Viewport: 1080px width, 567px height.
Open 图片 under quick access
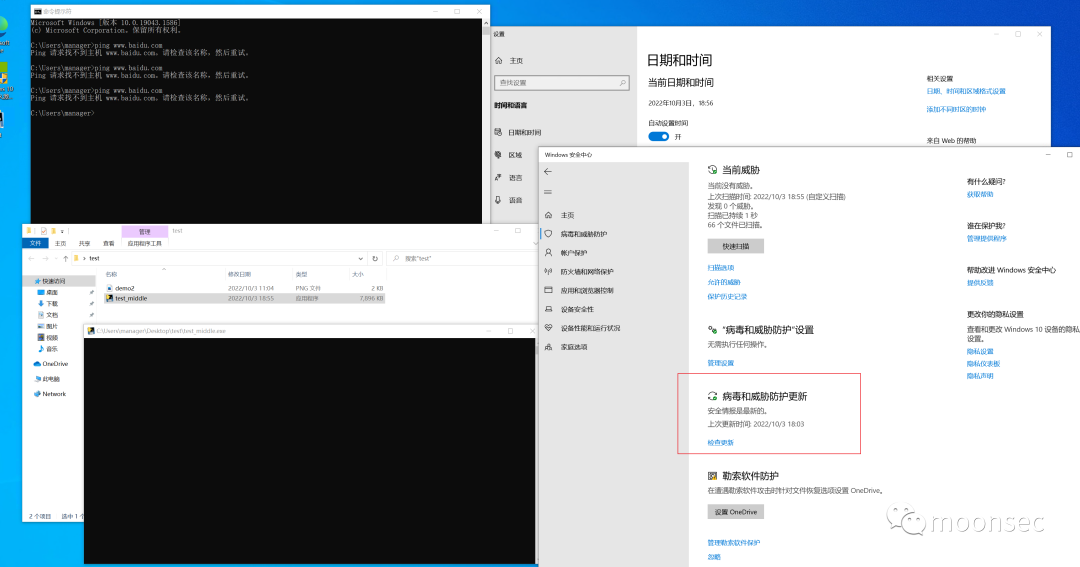48,326
